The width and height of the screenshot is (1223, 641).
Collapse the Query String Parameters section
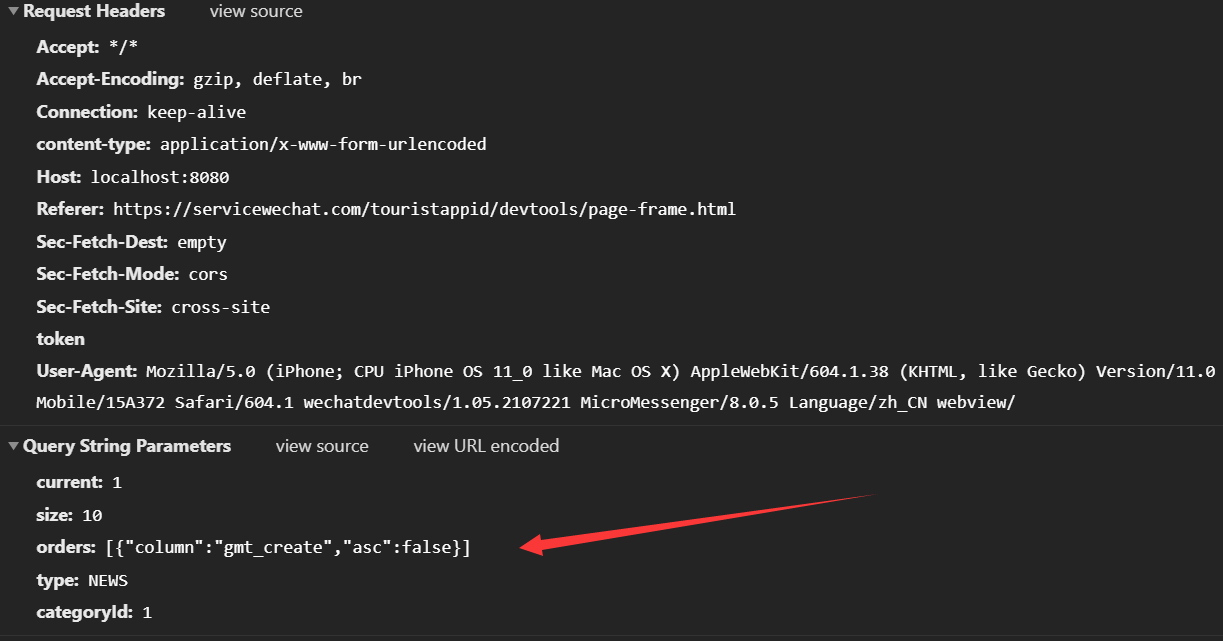tap(14, 446)
